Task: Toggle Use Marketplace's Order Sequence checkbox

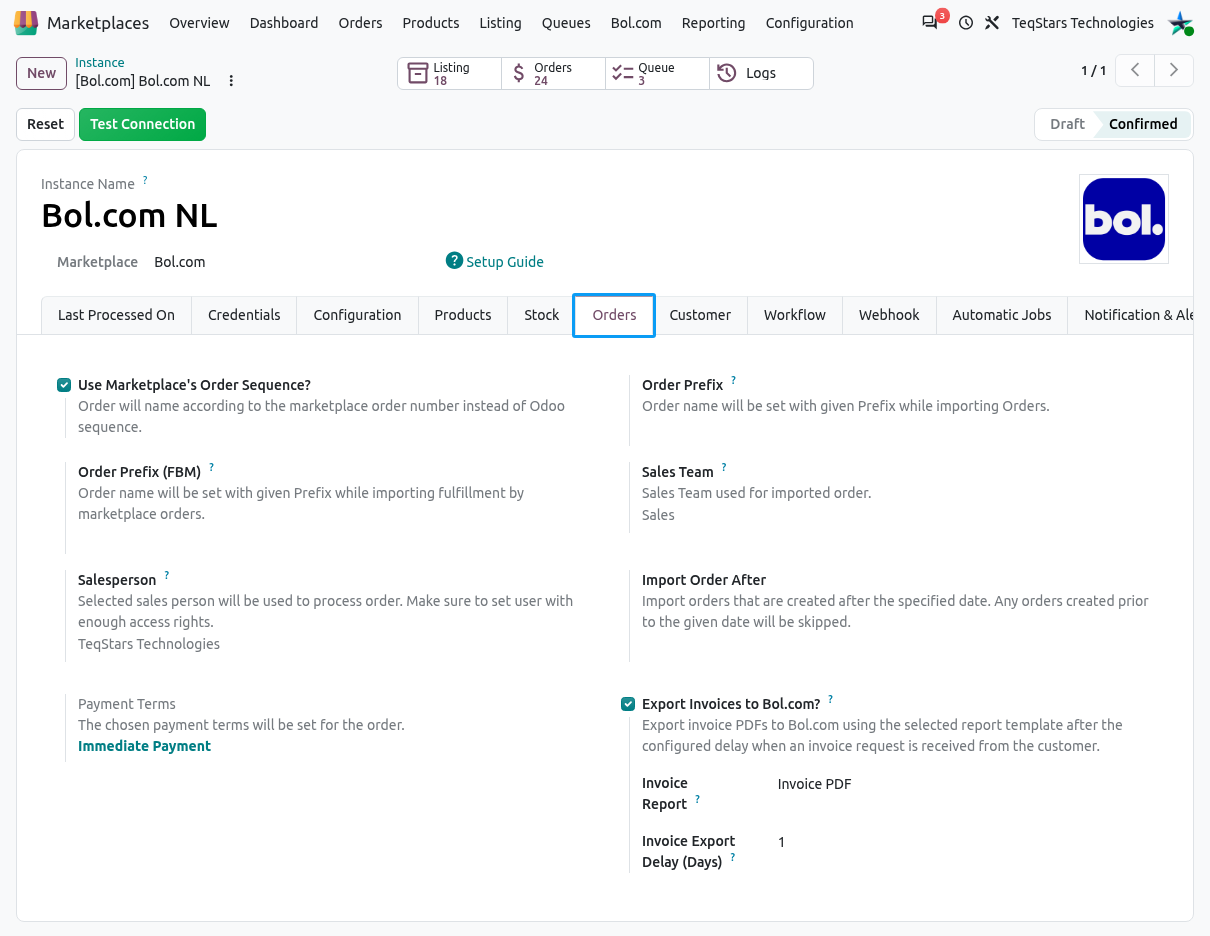Action: point(64,385)
